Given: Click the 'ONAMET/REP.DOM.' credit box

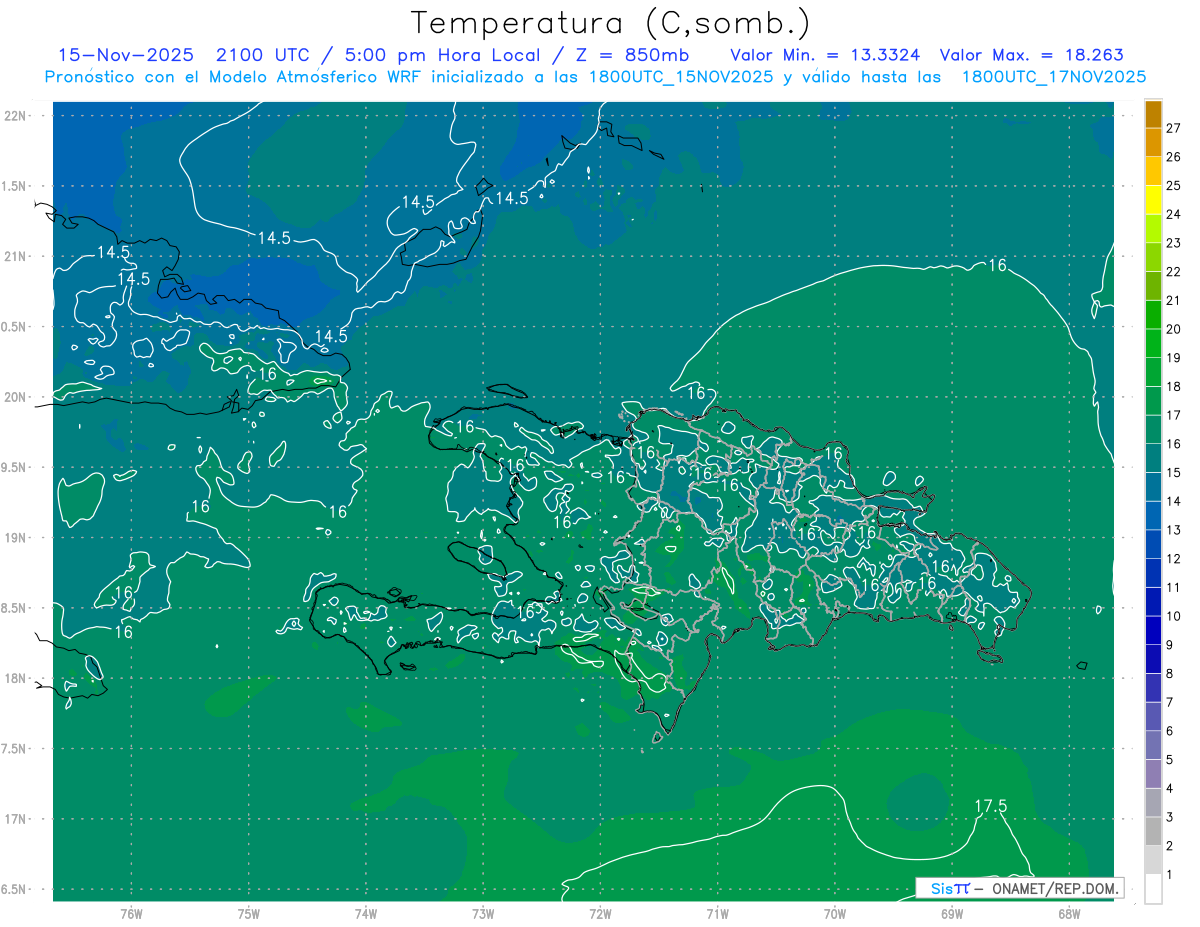Looking at the screenshot, I should coord(1020,888).
